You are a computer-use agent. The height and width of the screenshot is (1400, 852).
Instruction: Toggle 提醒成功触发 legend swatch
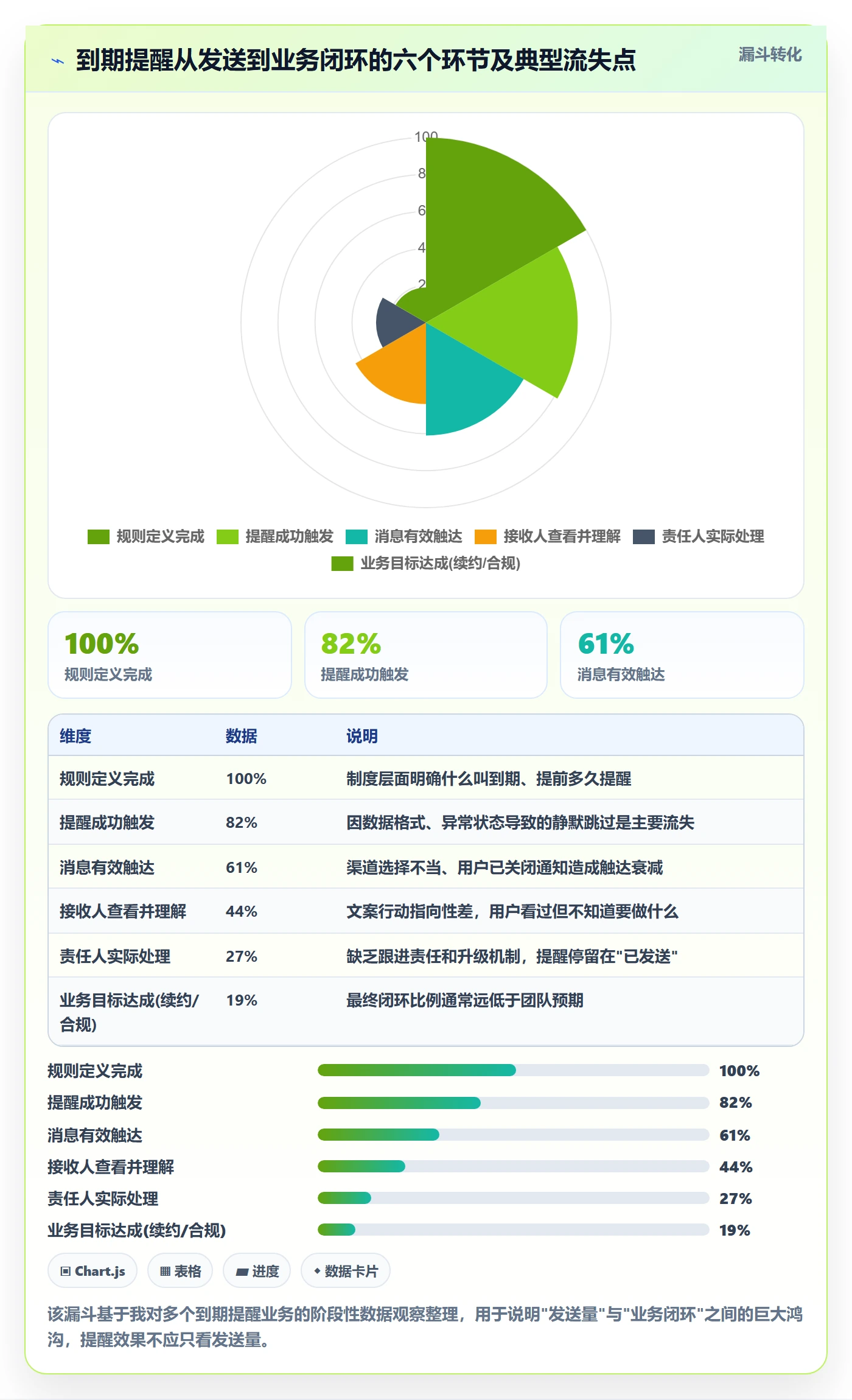tap(228, 537)
